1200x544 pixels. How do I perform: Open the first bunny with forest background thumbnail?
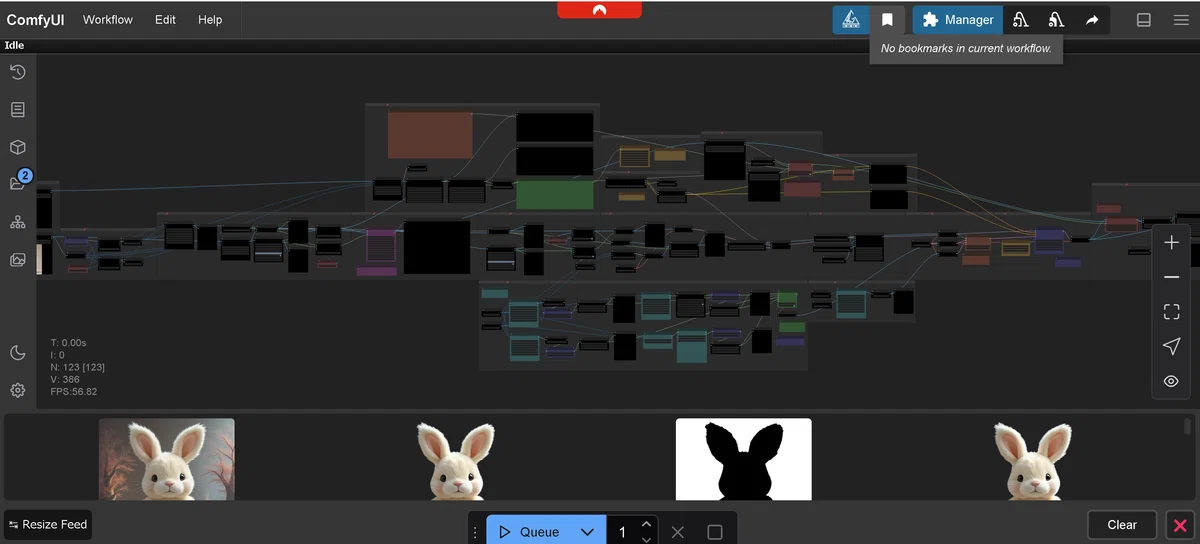[167, 459]
